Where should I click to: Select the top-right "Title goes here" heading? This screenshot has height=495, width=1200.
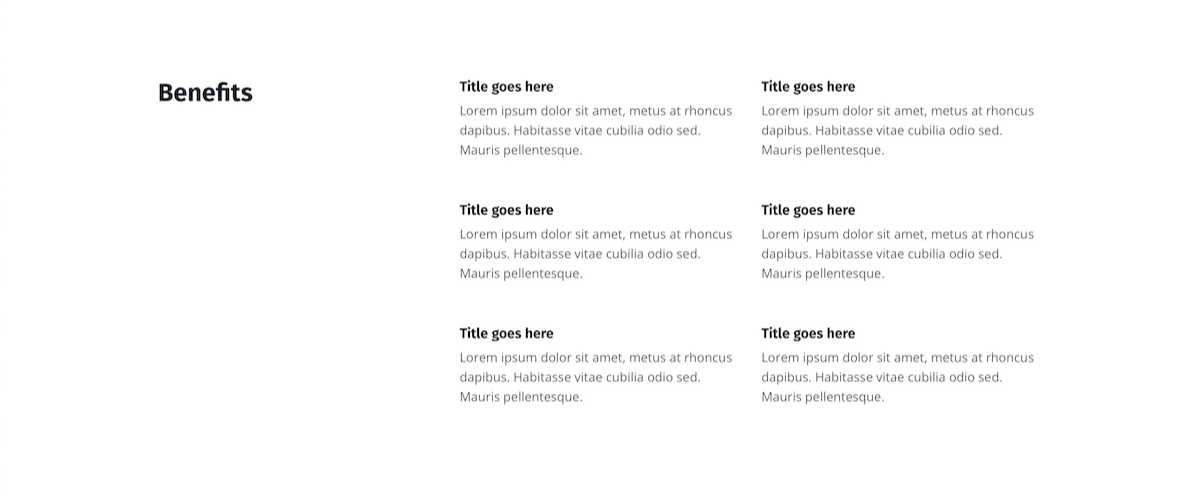tap(808, 87)
